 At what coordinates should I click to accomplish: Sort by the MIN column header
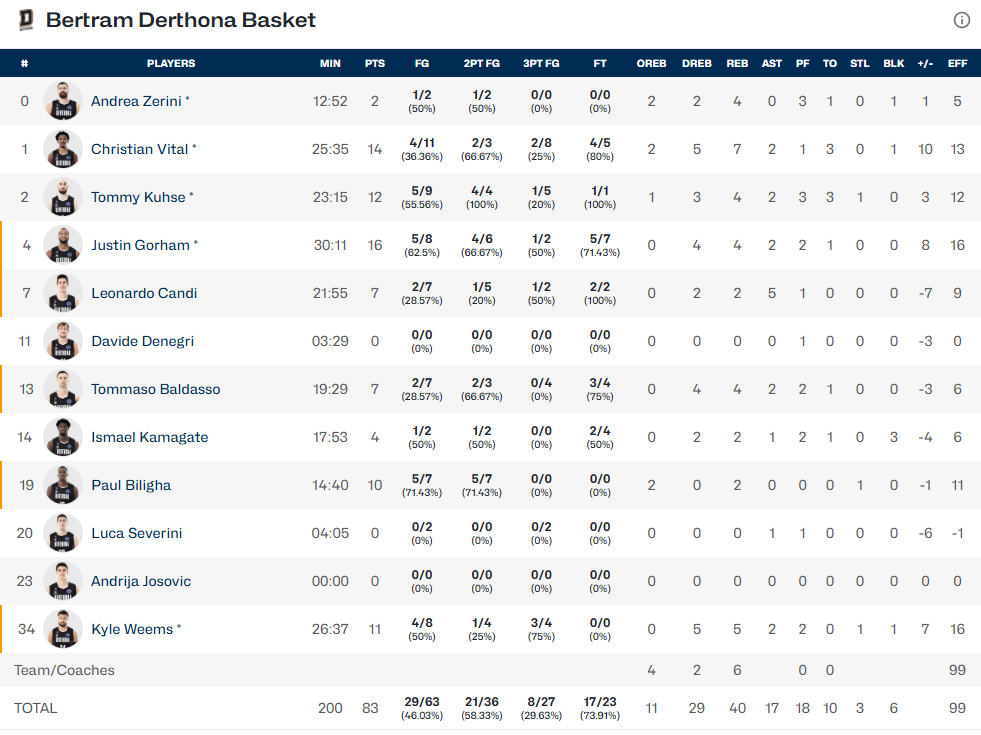pyautogui.click(x=330, y=63)
